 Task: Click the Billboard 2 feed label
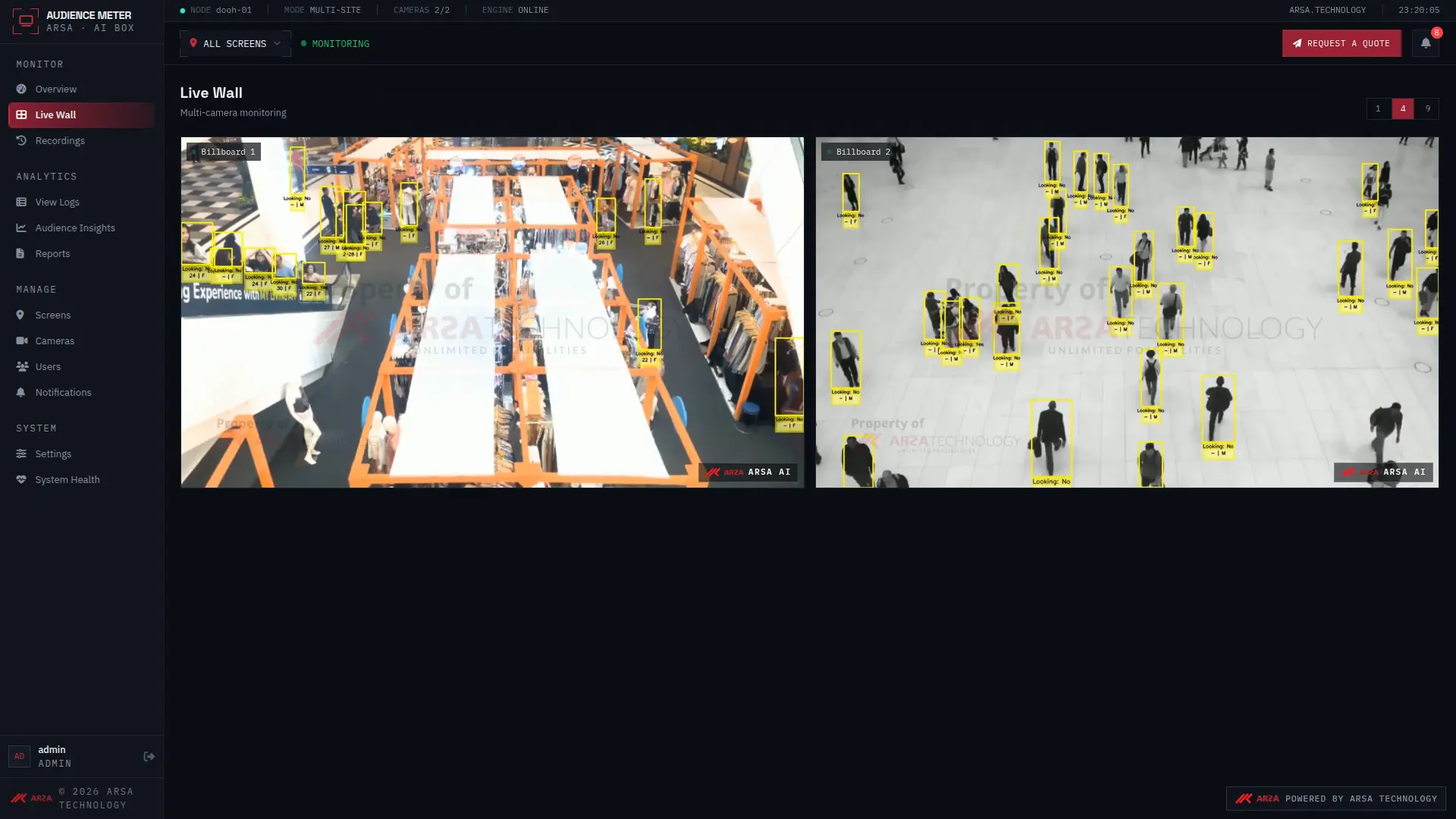[x=858, y=152]
